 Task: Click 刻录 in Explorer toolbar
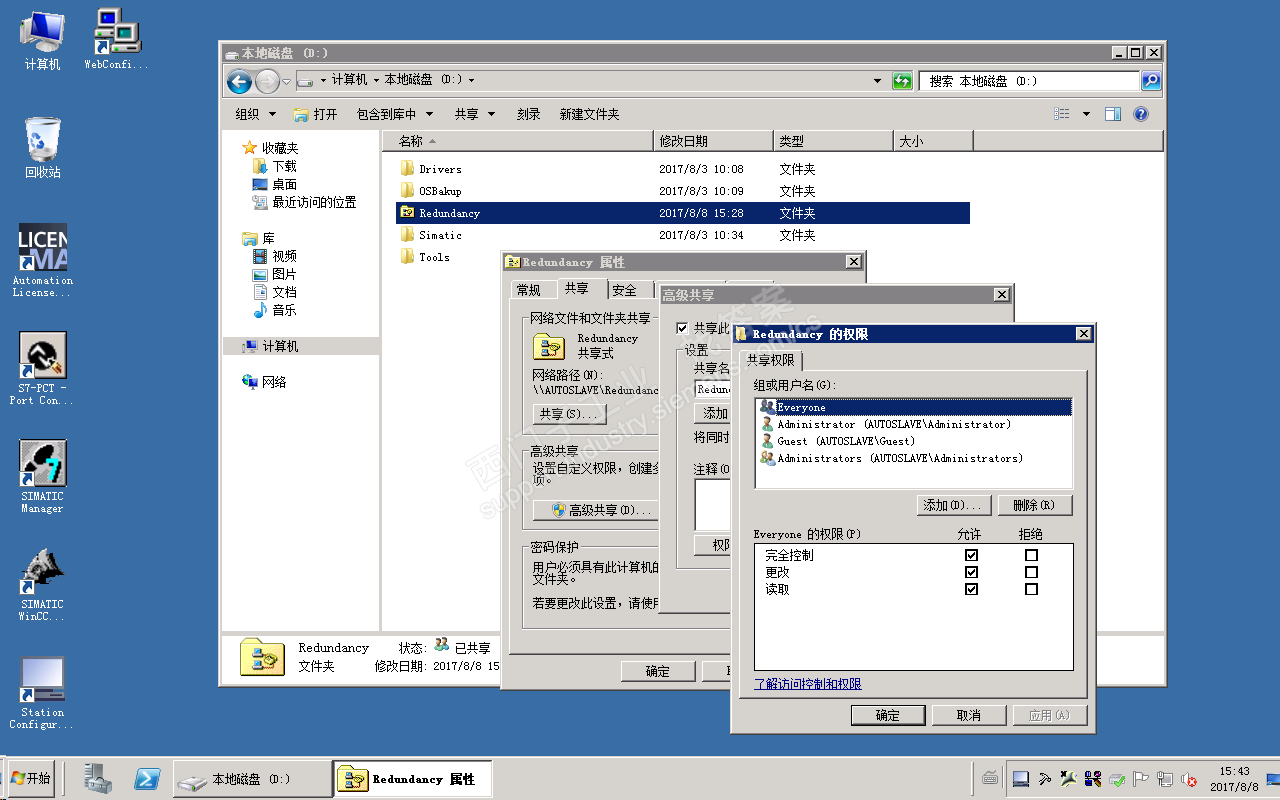click(529, 114)
